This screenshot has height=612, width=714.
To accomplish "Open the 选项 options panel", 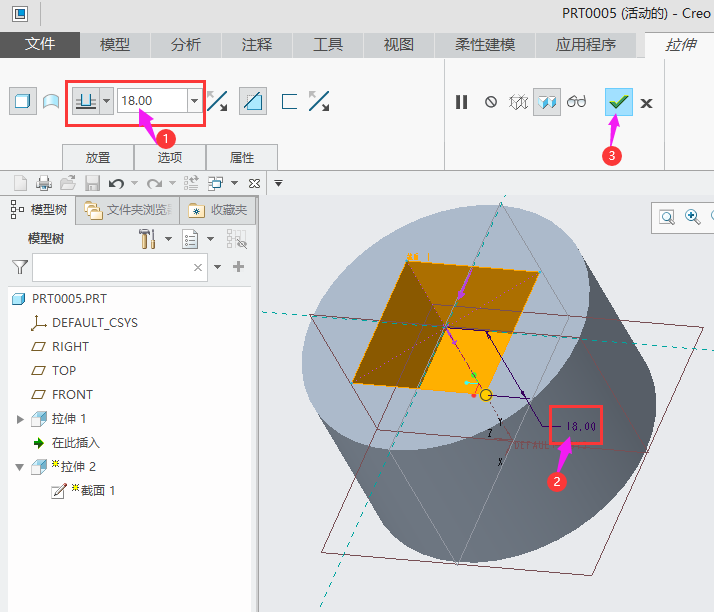I will click(170, 157).
